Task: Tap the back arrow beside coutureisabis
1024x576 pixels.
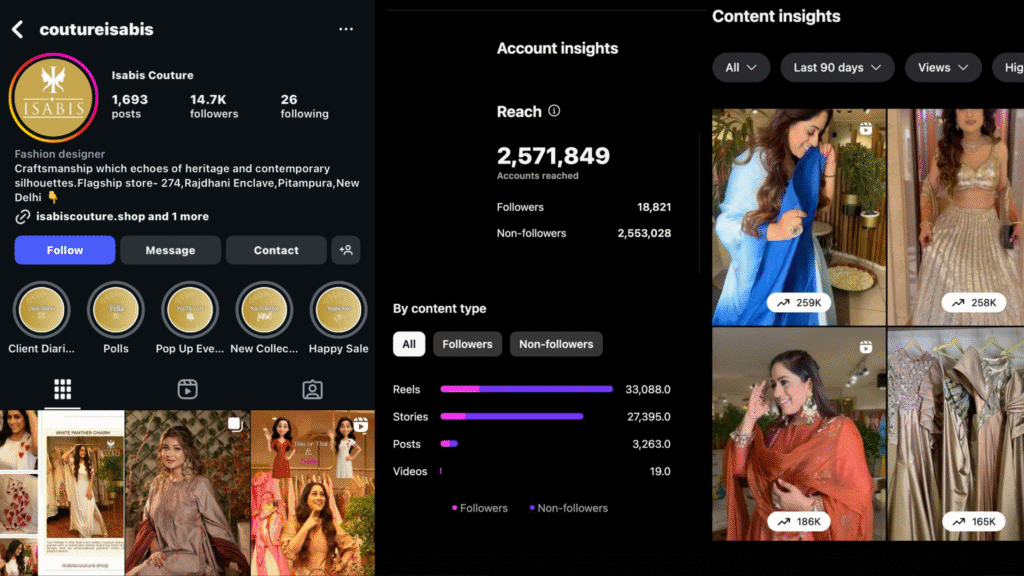Action: (17, 29)
